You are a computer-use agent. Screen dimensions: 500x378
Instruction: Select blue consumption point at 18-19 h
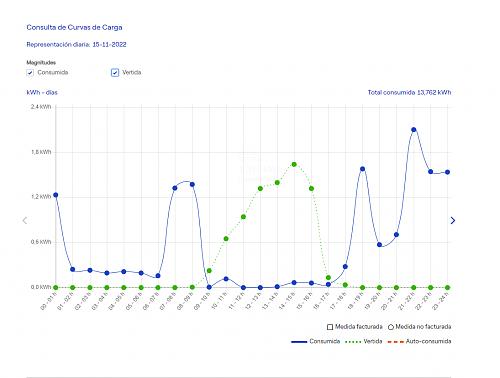(362, 169)
